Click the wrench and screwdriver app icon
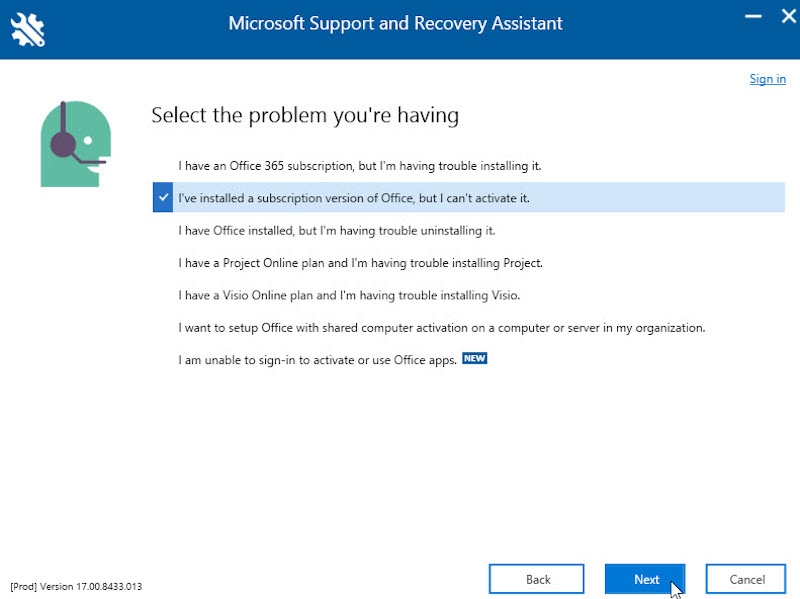This screenshot has height=599, width=800. pos(27,30)
